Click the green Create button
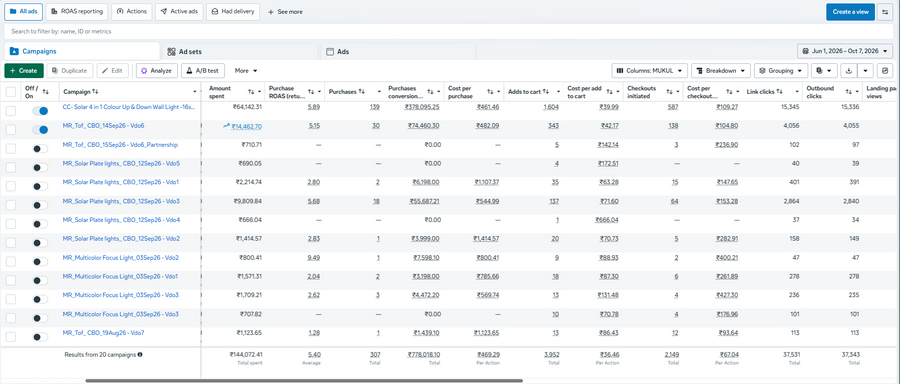The width and height of the screenshot is (900, 384). tap(24, 71)
